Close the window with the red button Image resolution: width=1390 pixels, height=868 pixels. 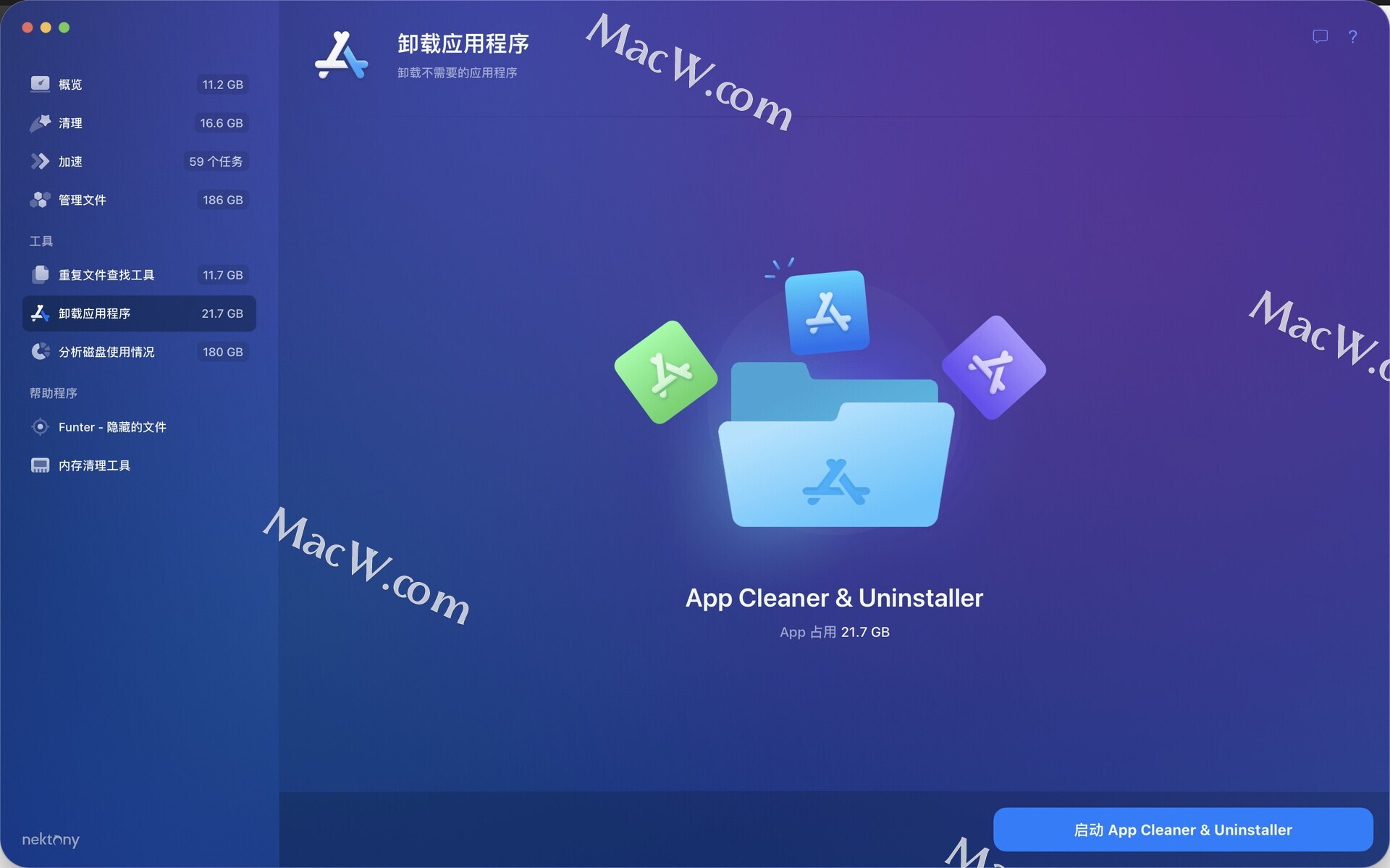coord(28,28)
